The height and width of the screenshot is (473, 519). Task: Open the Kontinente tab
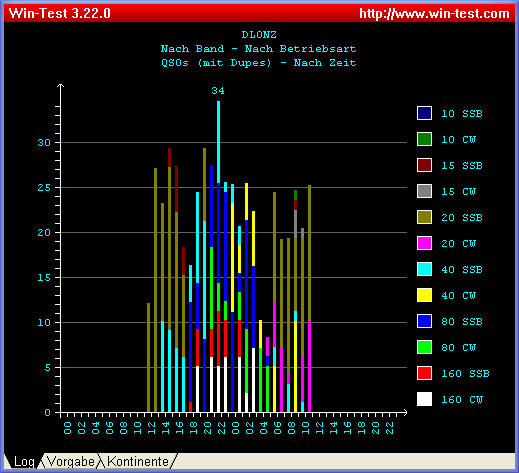click(x=138, y=462)
